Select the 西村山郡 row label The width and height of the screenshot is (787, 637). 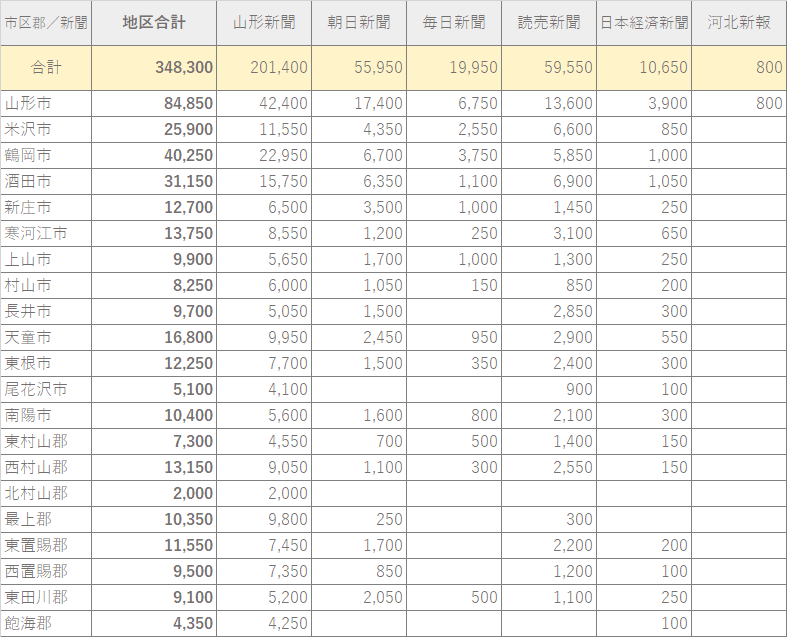(x=46, y=467)
